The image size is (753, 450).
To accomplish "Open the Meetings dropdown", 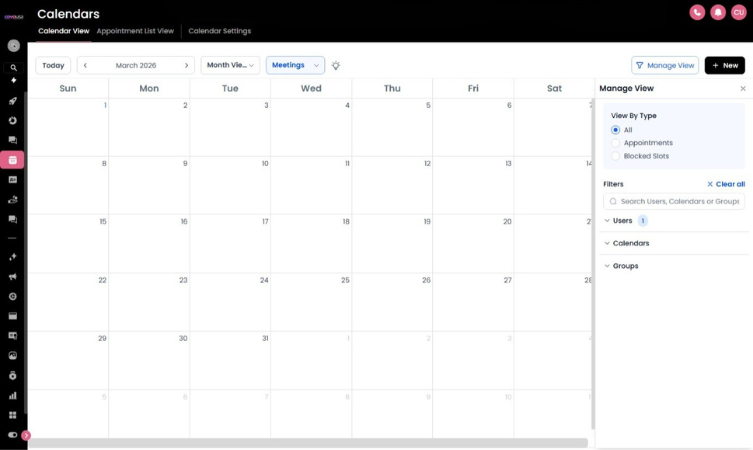I will coord(295,65).
